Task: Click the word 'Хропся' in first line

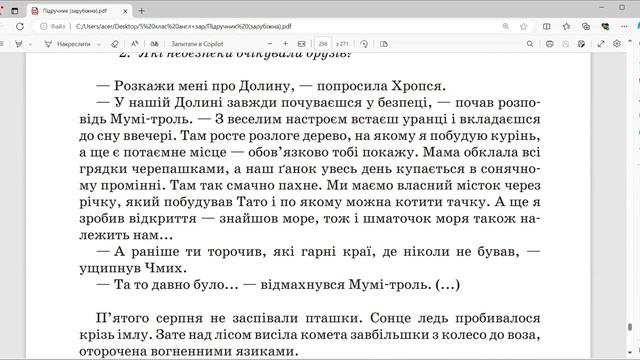Action: pos(416,86)
